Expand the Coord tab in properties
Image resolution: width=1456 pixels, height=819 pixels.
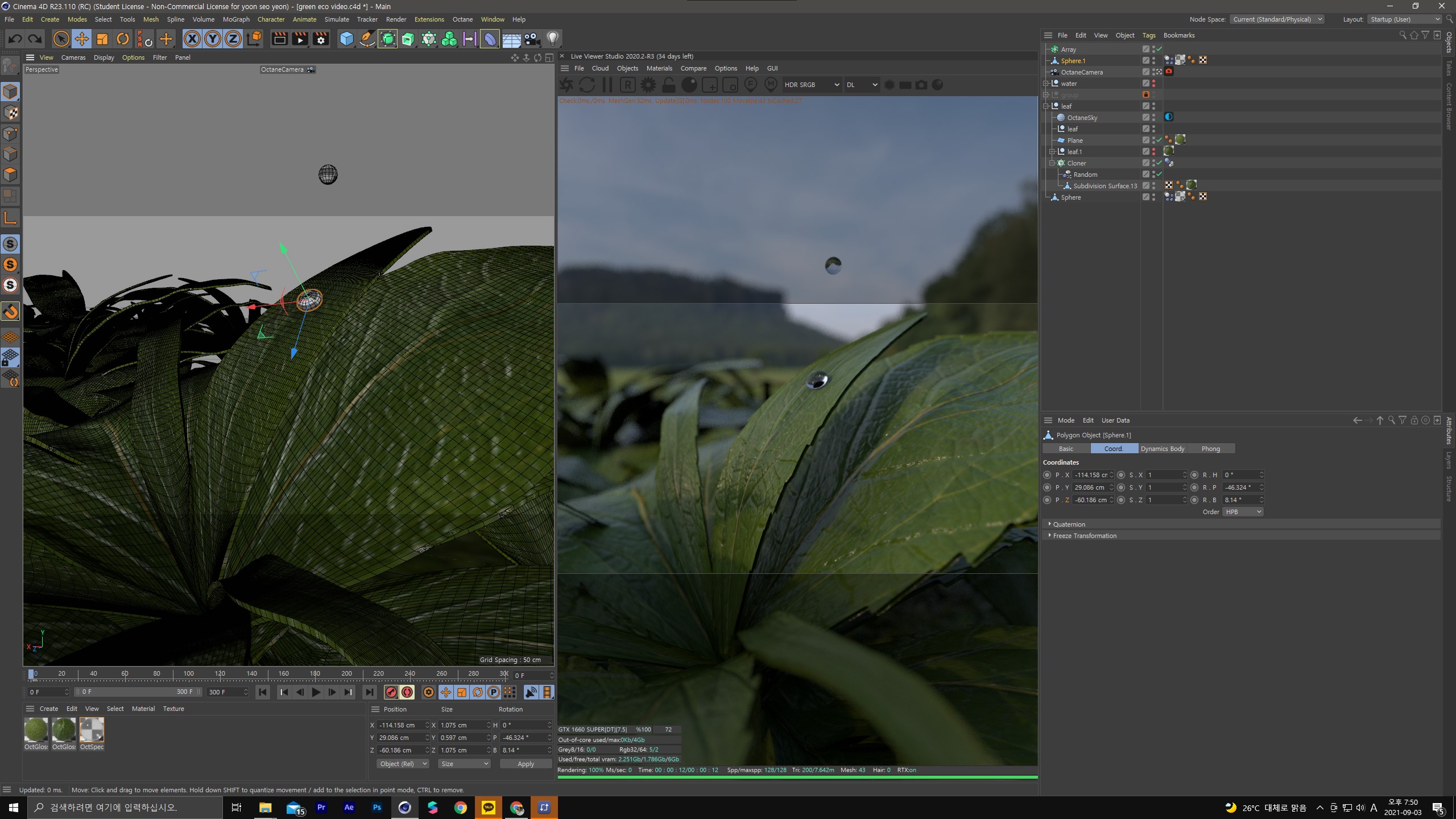pyautogui.click(x=1113, y=448)
